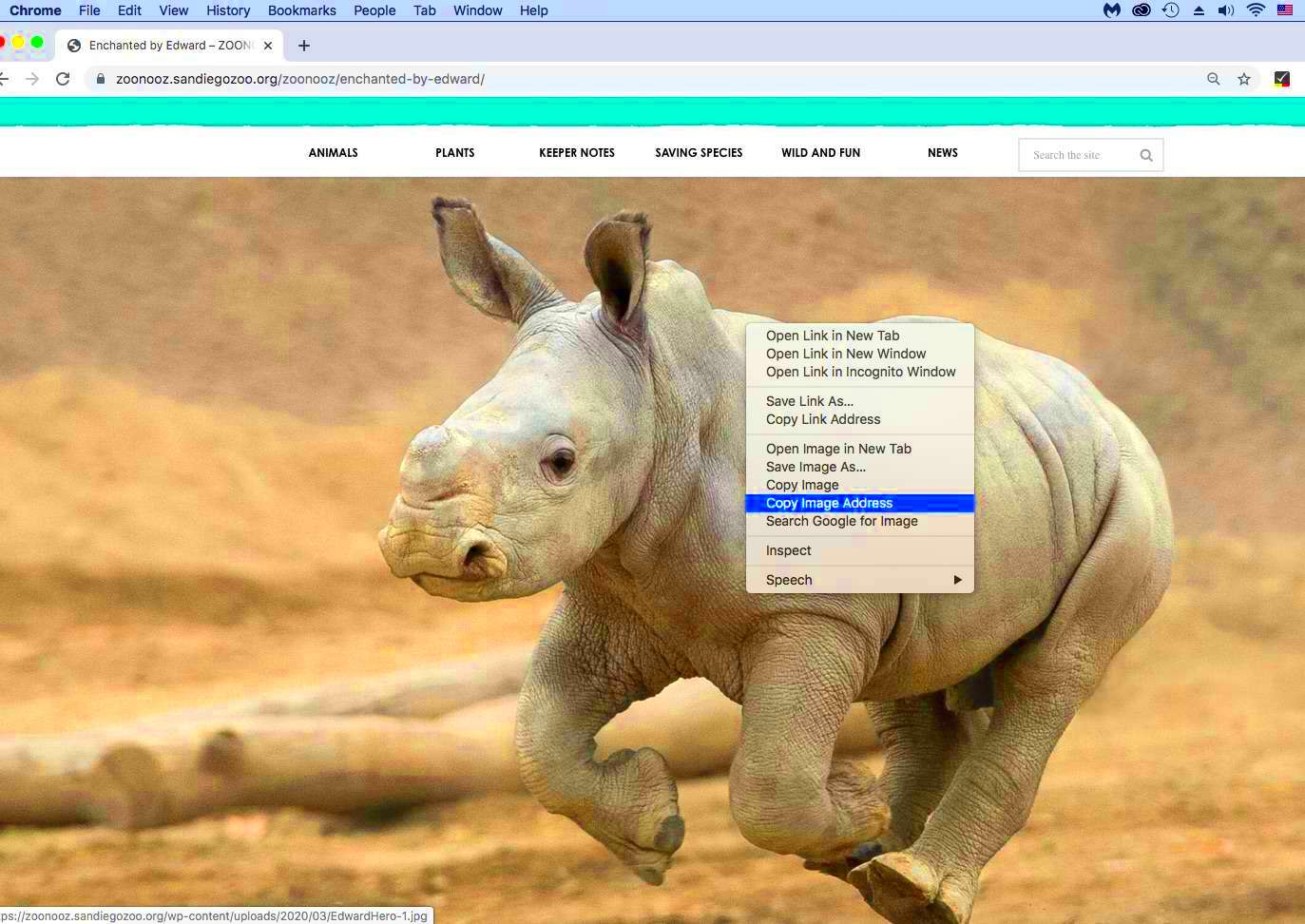The height and width of the screenshot is (924, 1305).
Task: Choose Open Link in Incognito Window
Action: click(x=860, y=372)
